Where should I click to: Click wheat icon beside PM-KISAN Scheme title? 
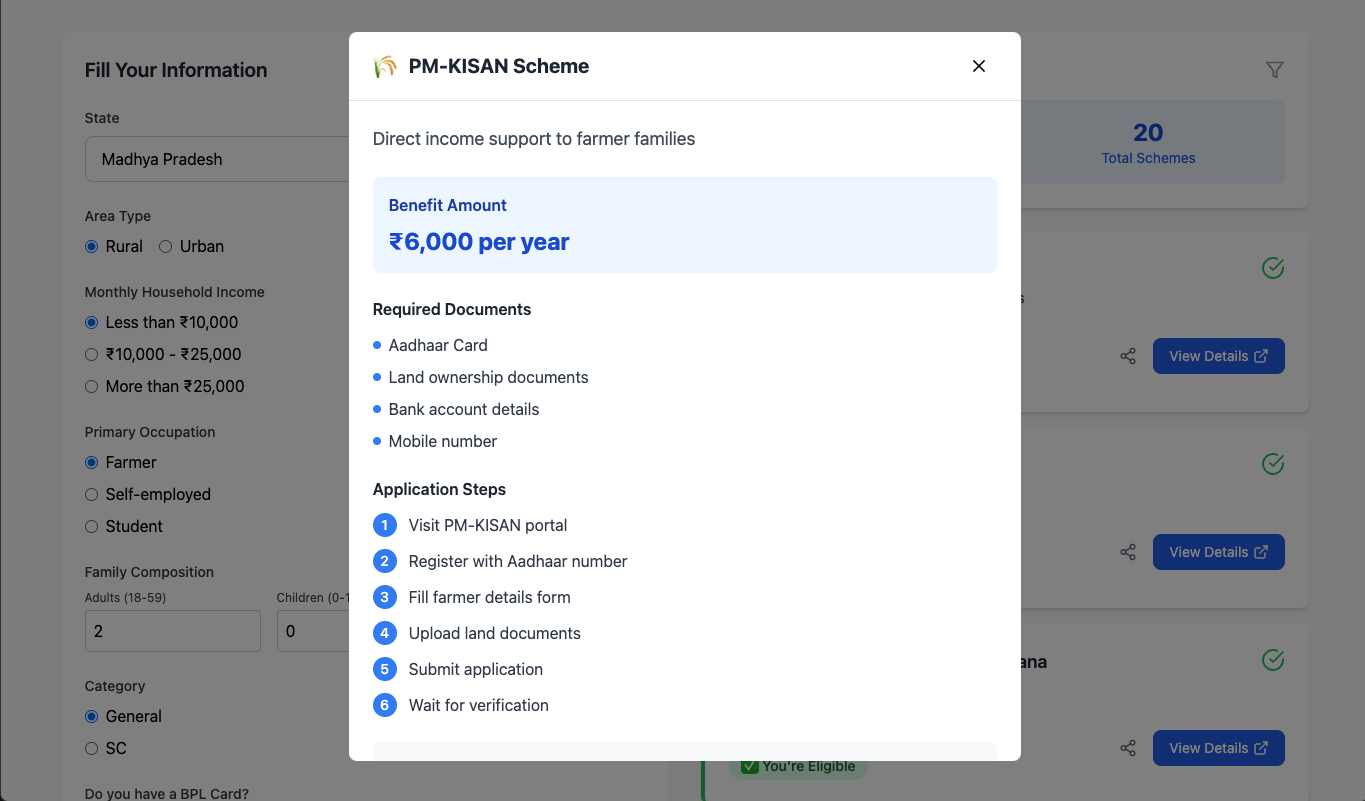385,67
